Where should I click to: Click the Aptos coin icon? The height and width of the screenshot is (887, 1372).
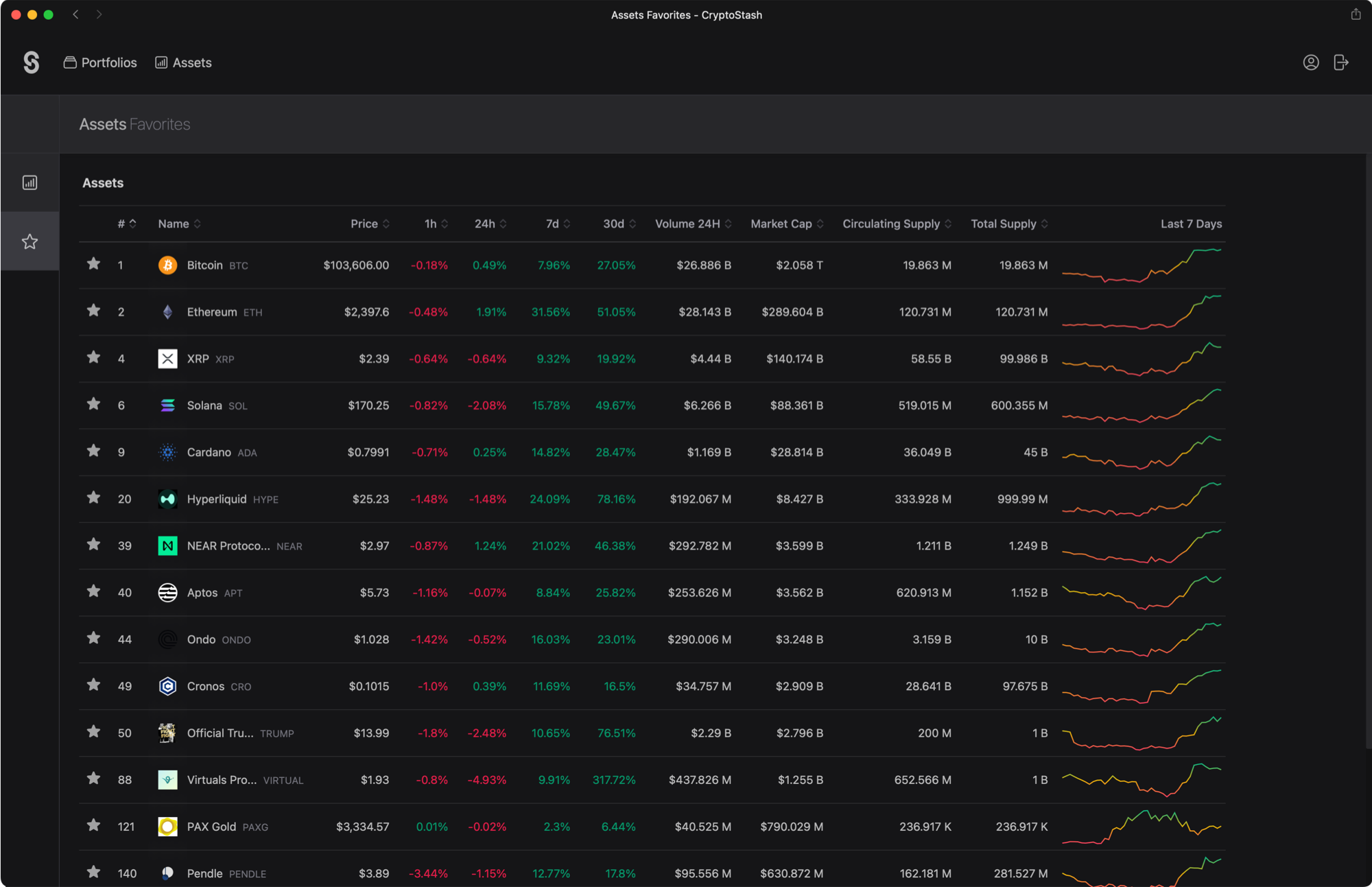[x=167, y=593]
